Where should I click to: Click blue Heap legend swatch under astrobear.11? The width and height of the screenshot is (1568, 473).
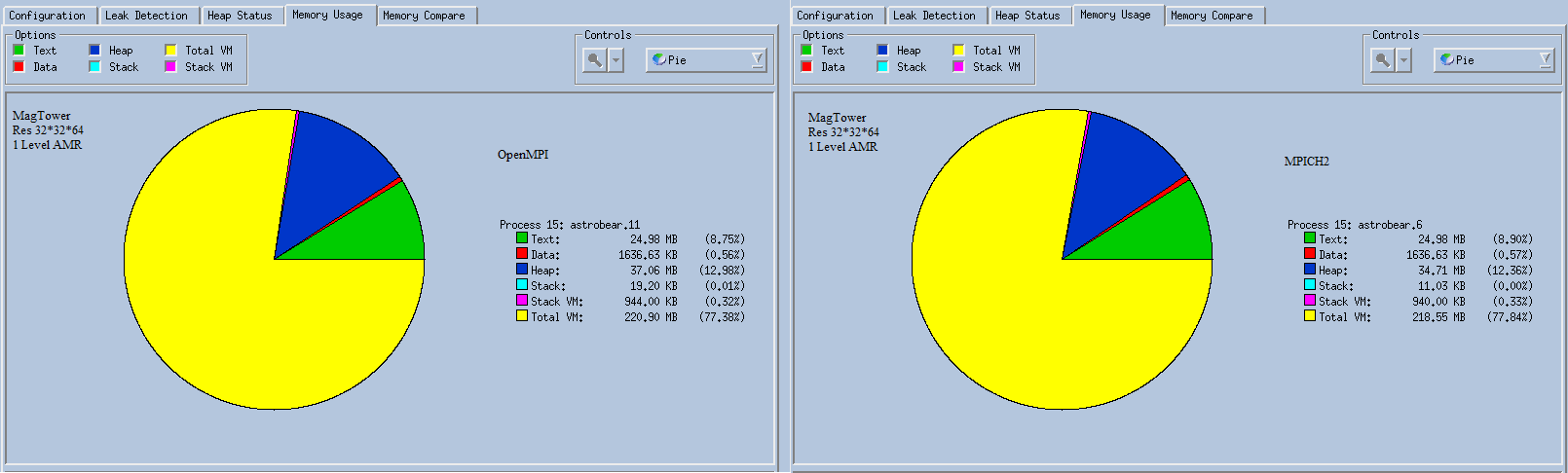click(522, 269)
